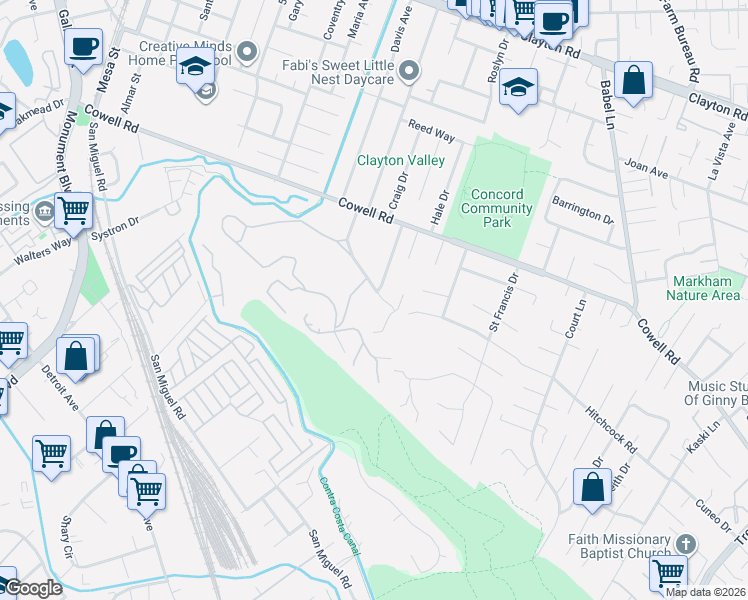Click the Hitchcock Rd street label
The image size is (748, 600).
(611, 430)
